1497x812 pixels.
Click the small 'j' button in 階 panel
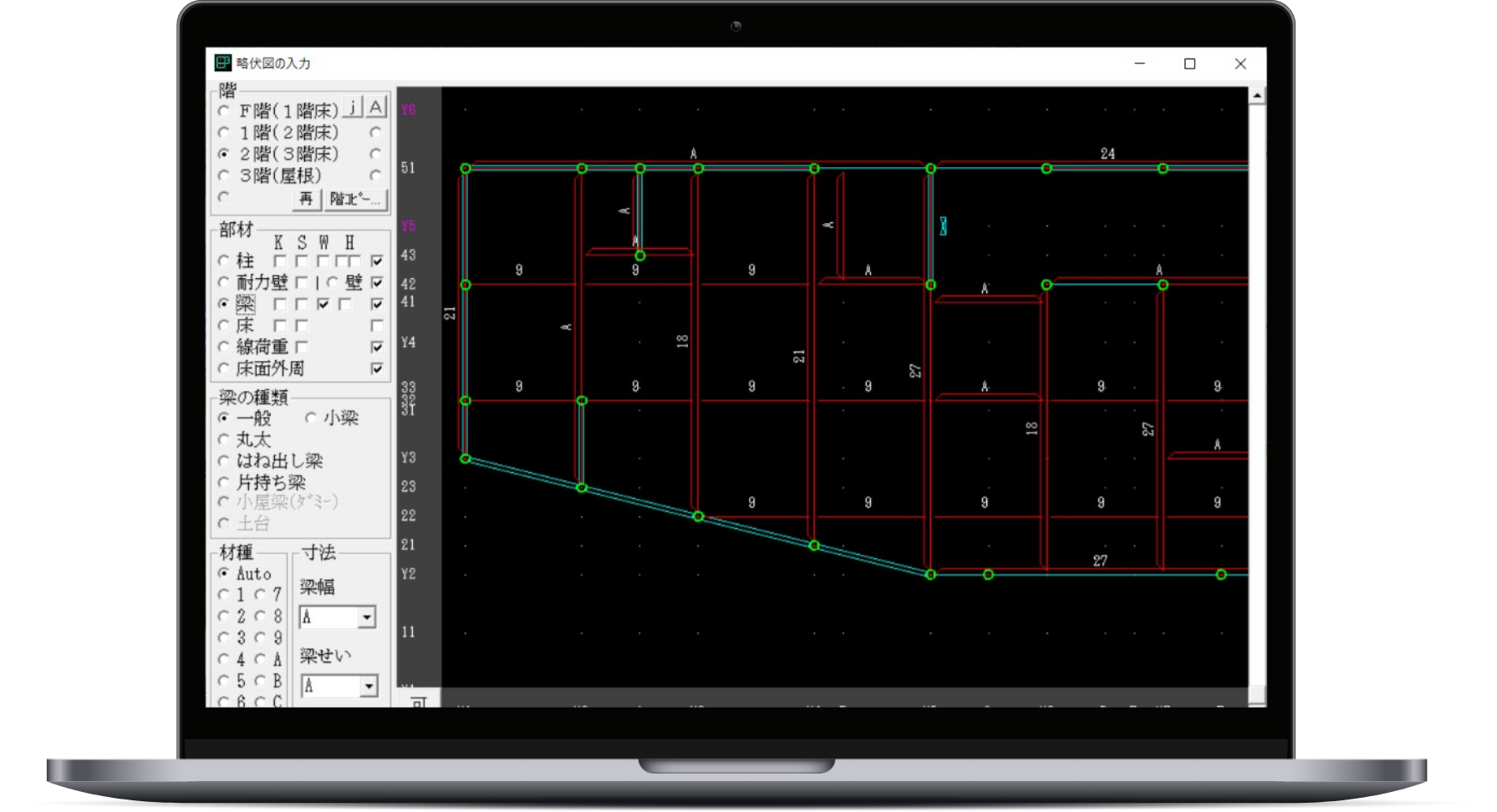coord(353,107)
